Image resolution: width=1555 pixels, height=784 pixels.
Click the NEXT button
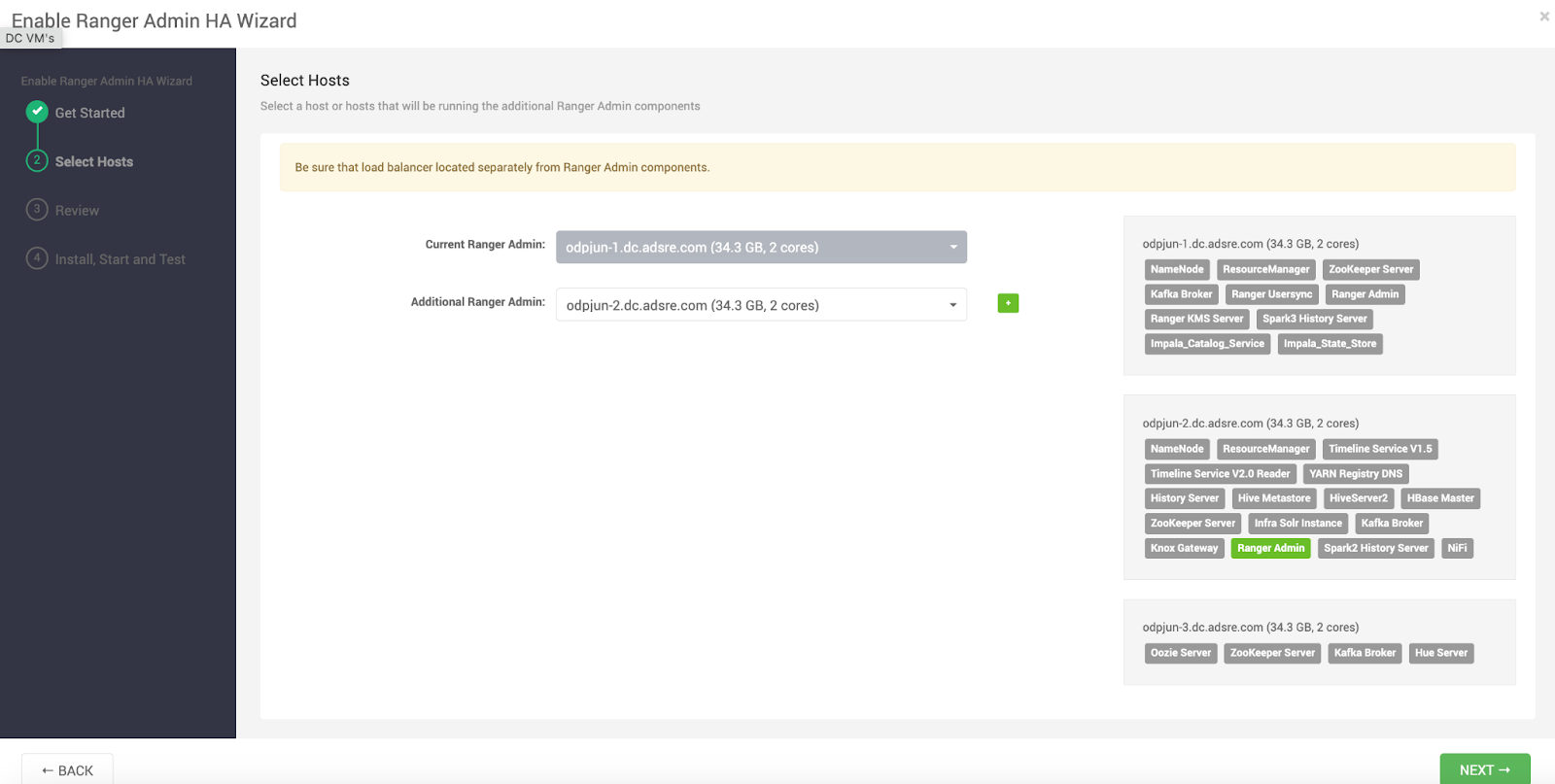pyautogui.click(x=1485, y=769)
